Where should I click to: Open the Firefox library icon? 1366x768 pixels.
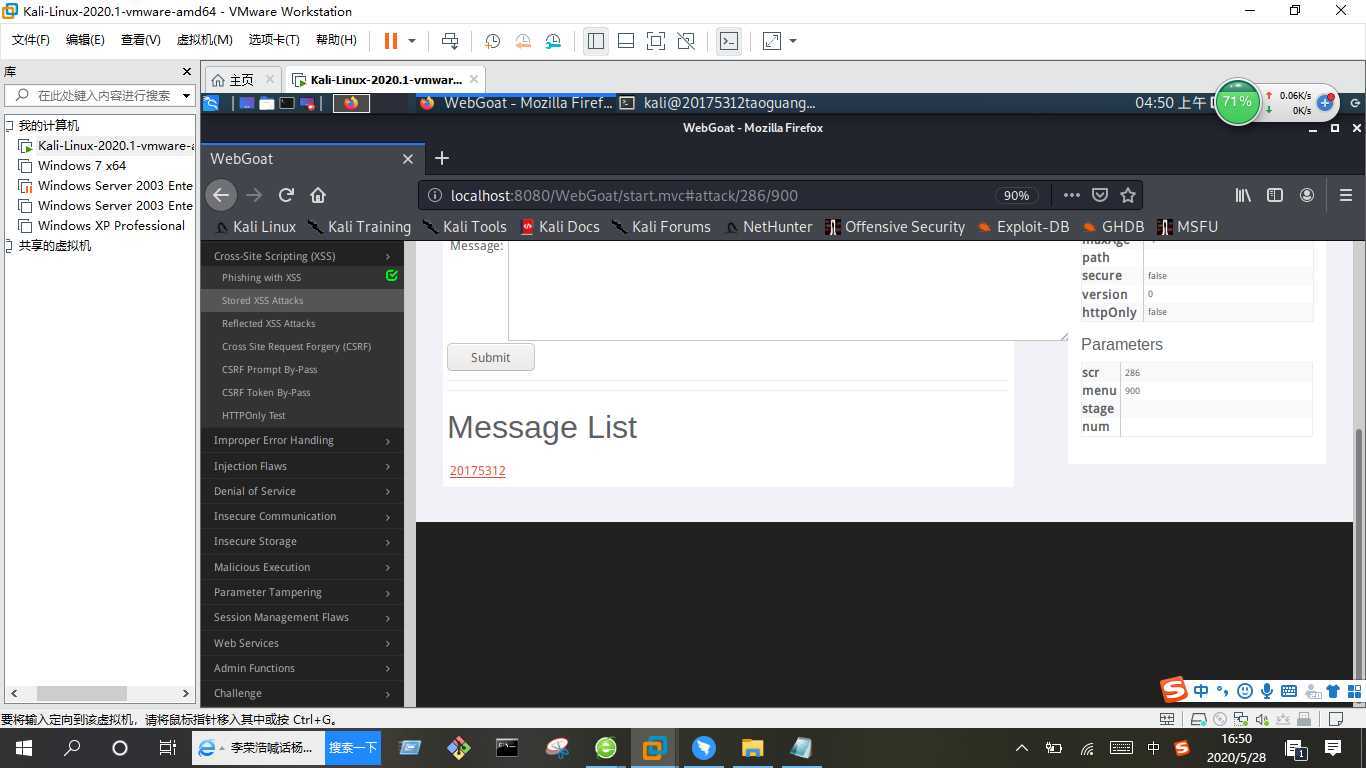pyautogui.click(x=1243, y=195)
